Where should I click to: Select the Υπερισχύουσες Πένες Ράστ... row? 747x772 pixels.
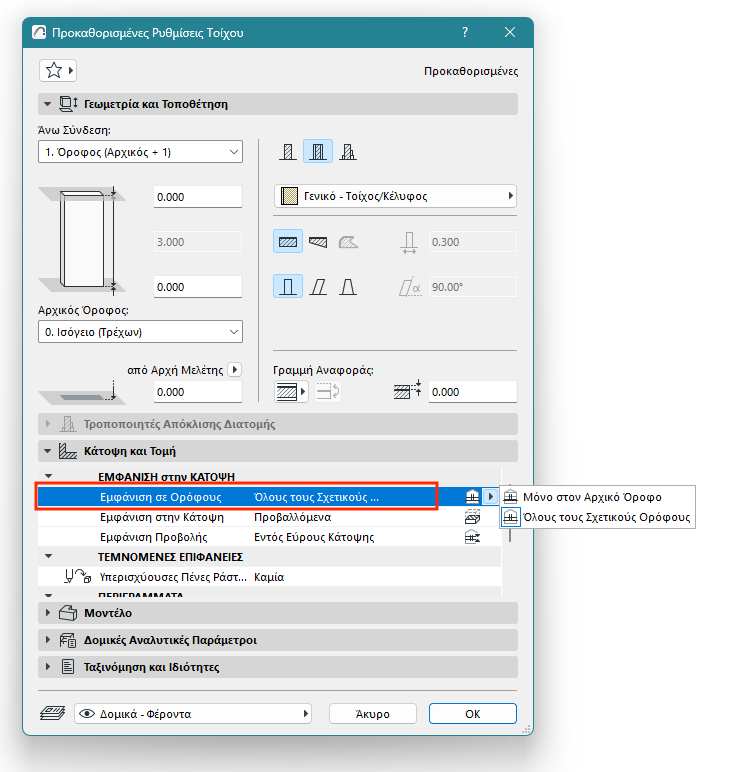[269, 577]
